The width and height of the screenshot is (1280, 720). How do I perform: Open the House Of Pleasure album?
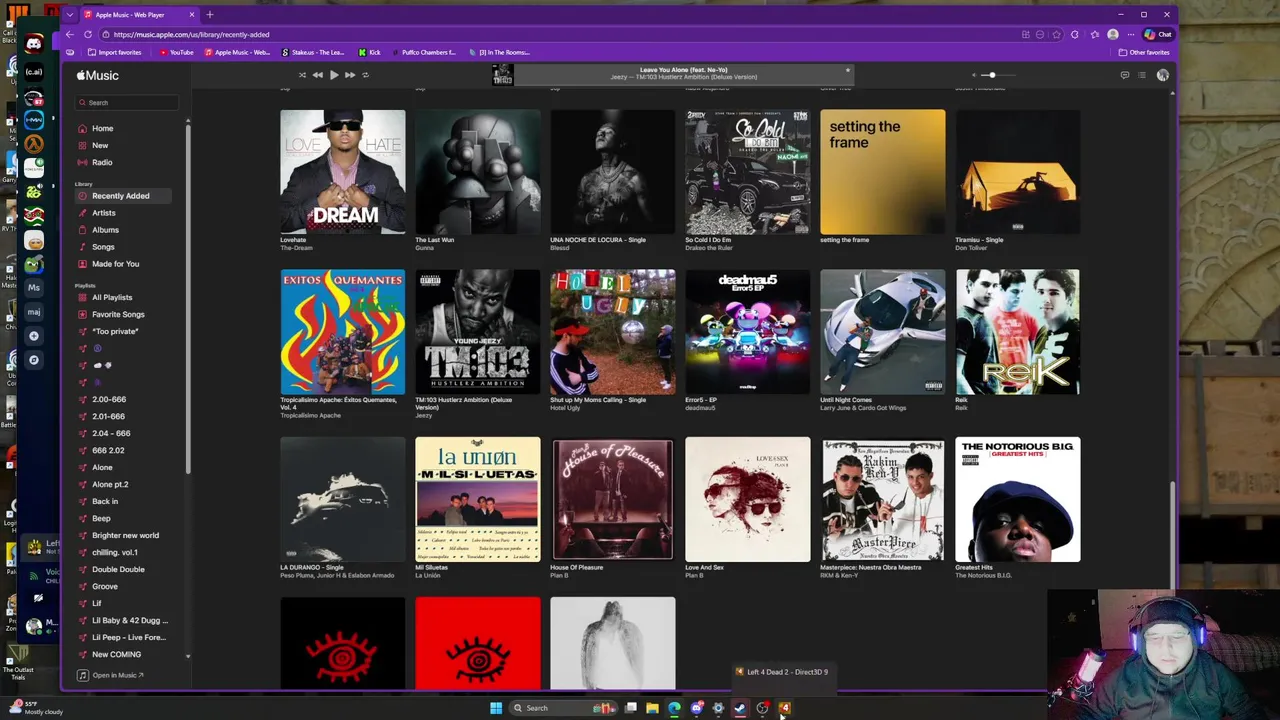(x=613, y=499)
